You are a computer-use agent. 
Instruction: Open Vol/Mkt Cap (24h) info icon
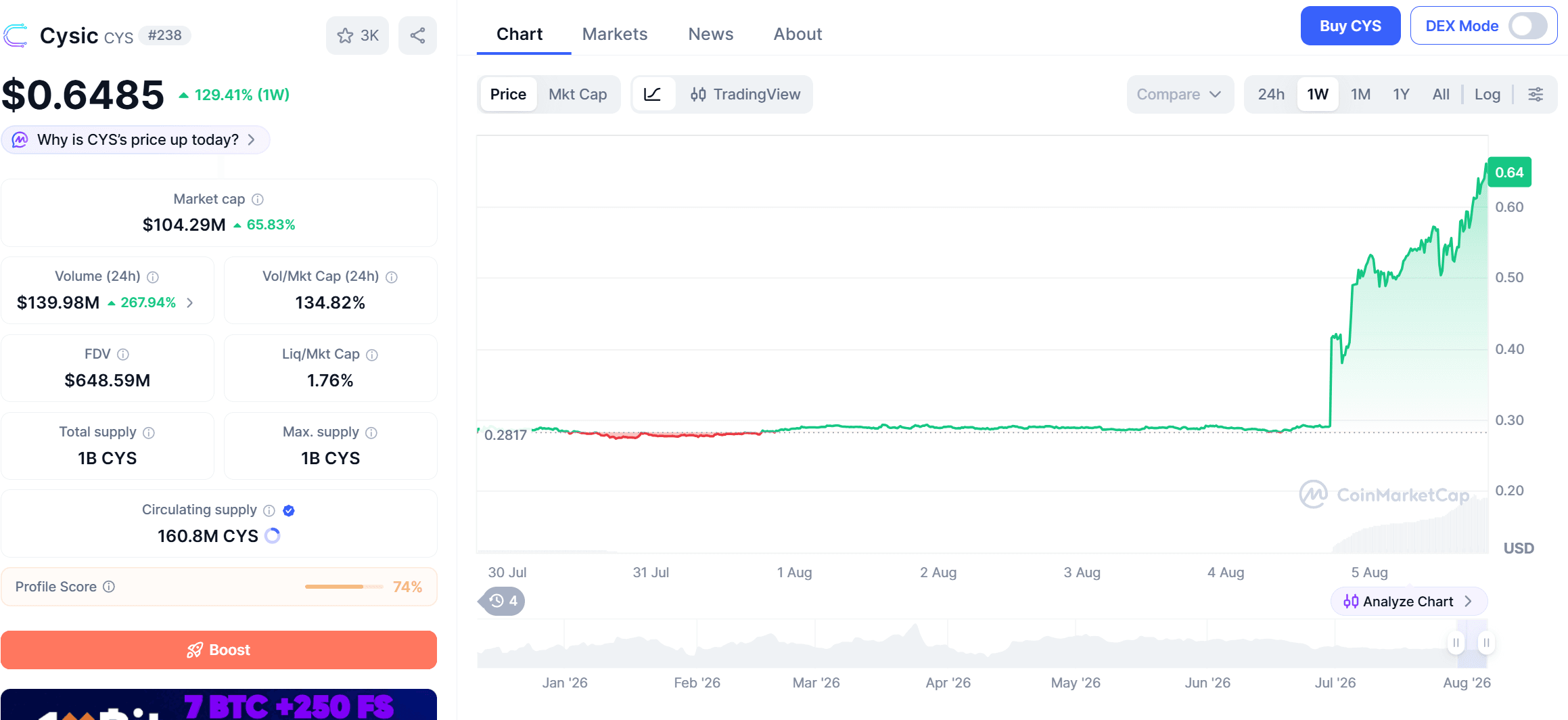pos(392,277)
